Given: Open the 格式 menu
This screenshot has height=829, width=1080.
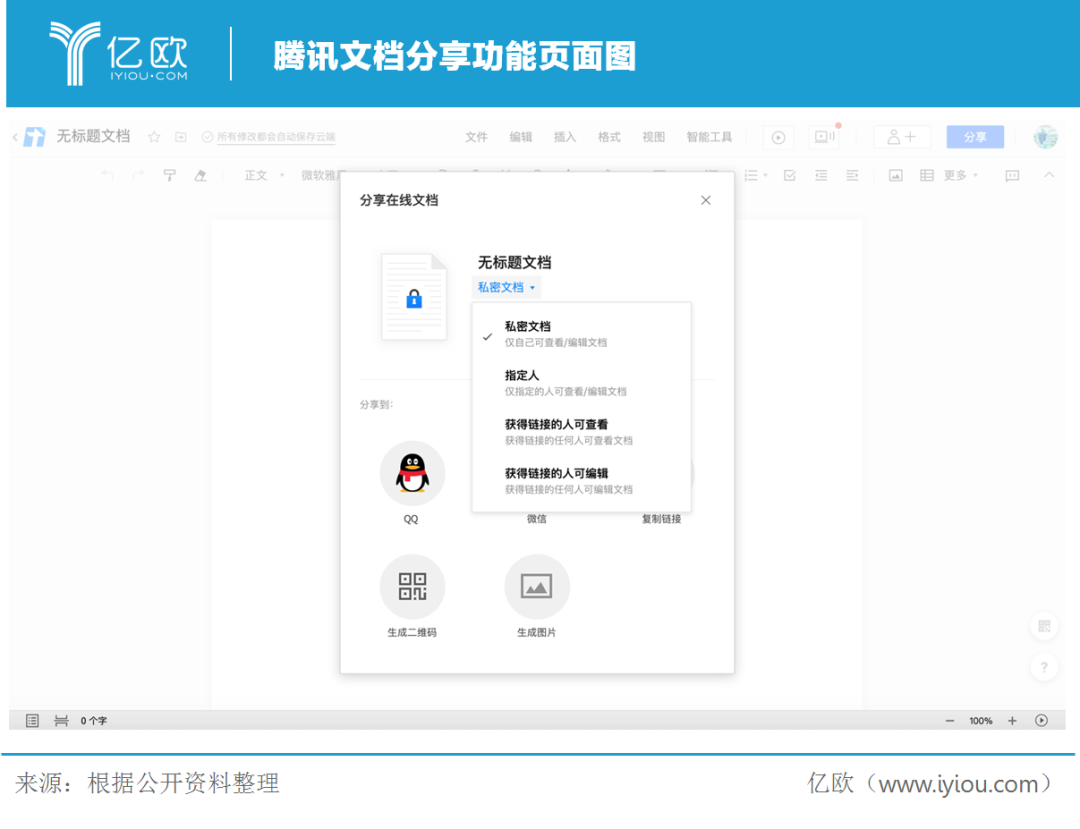Looking at the screenshot, I should point(609,137).
